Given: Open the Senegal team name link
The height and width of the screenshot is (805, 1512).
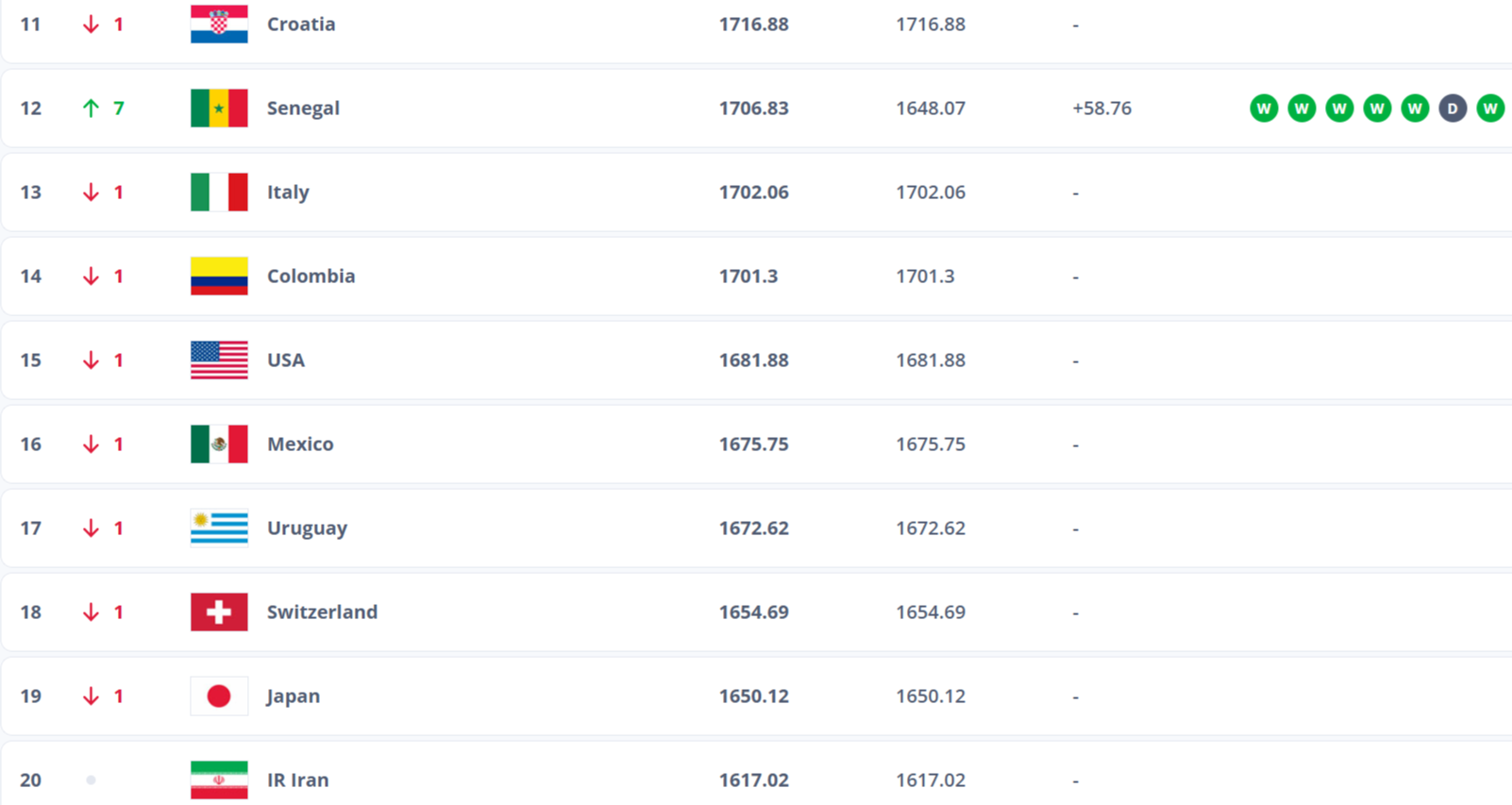Looking at the screenshot, I should coord(303,109).
